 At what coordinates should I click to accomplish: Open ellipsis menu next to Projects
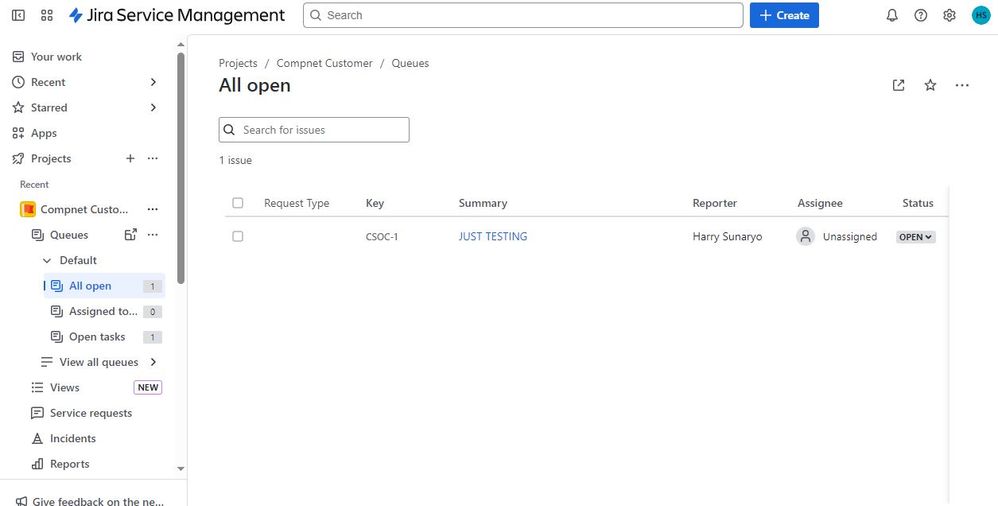click(153, 158)
